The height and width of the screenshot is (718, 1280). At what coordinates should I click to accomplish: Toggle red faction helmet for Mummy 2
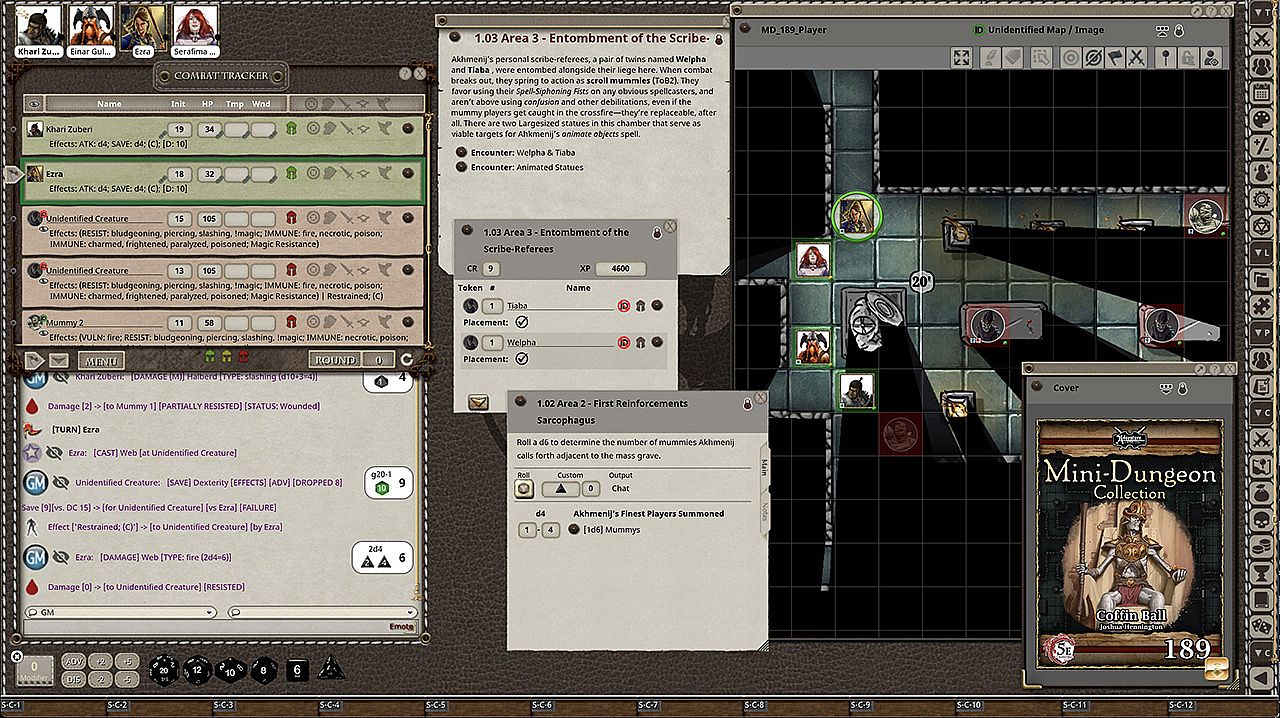(x=292, y=323)
